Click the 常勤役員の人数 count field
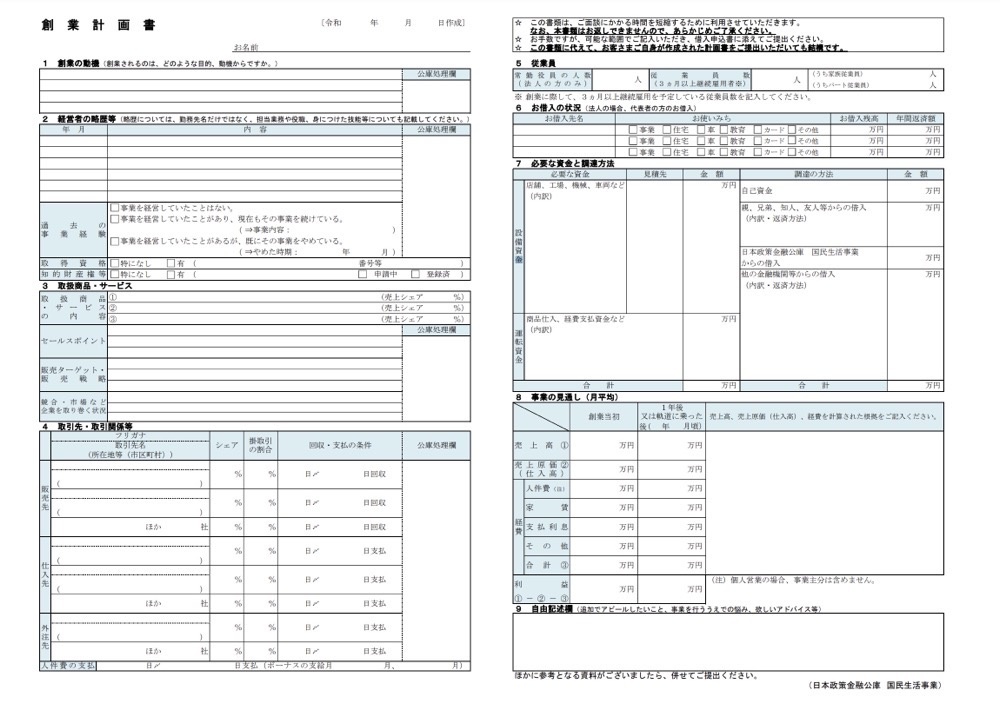Image resolution: width=1000 pixels, height=704 pixels. [620, 80]
